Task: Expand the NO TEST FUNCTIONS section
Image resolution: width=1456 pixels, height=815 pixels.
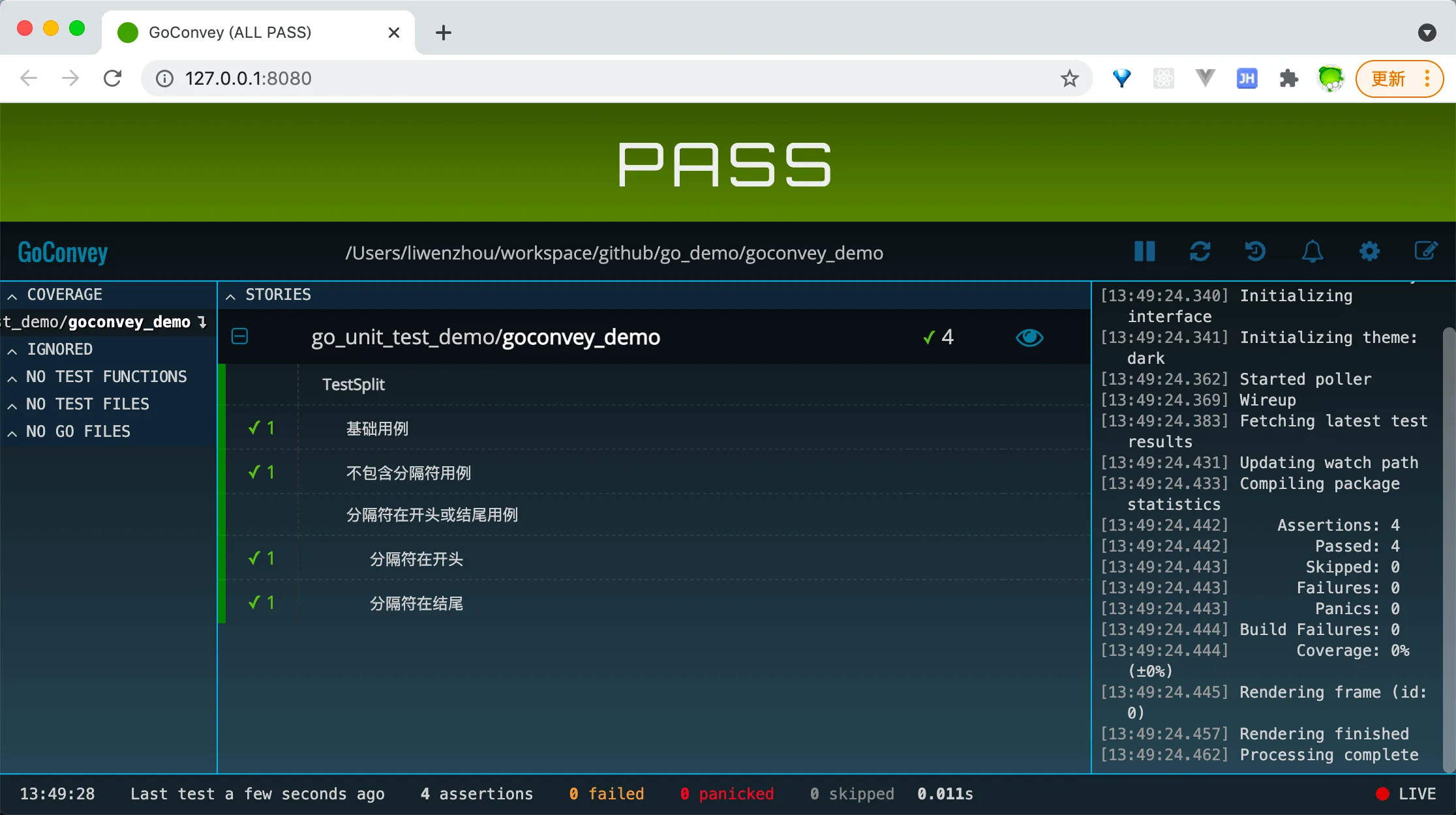Action: click(98, 377)
